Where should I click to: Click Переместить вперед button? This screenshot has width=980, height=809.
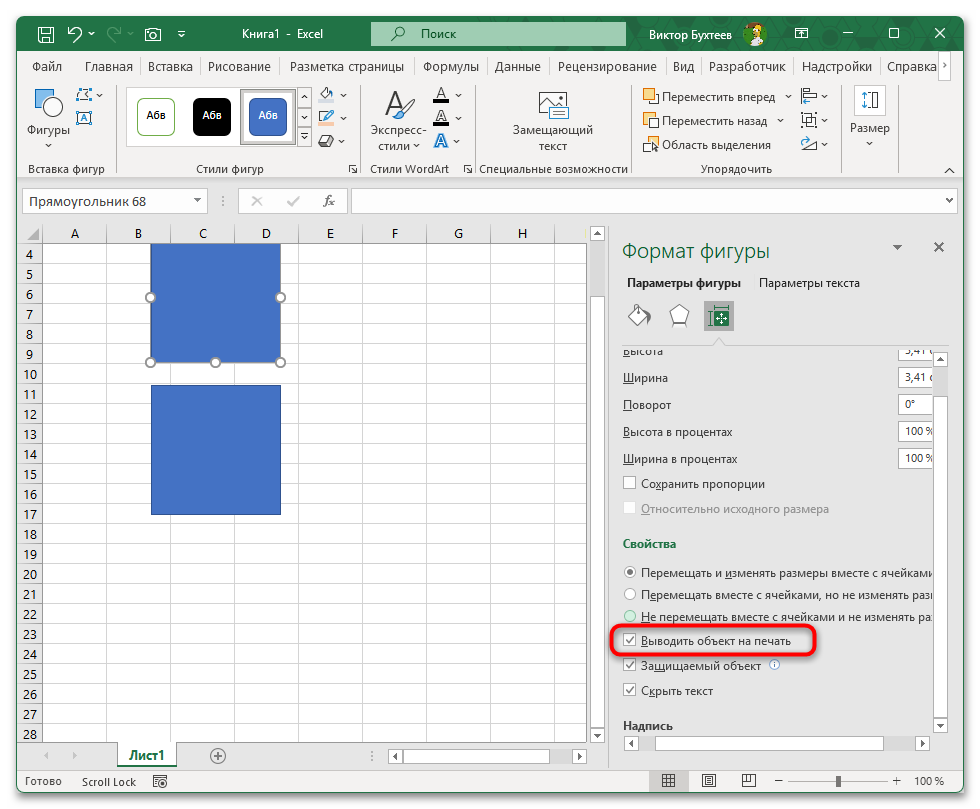[709, 96]
